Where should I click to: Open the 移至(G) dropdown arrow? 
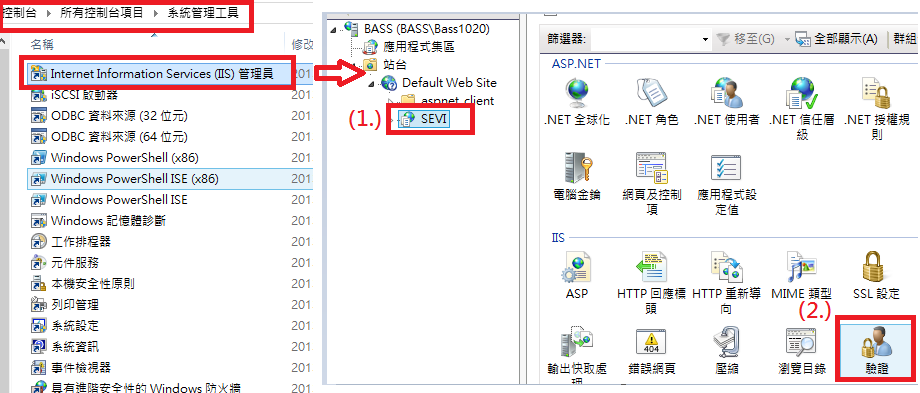click(787, 39)
